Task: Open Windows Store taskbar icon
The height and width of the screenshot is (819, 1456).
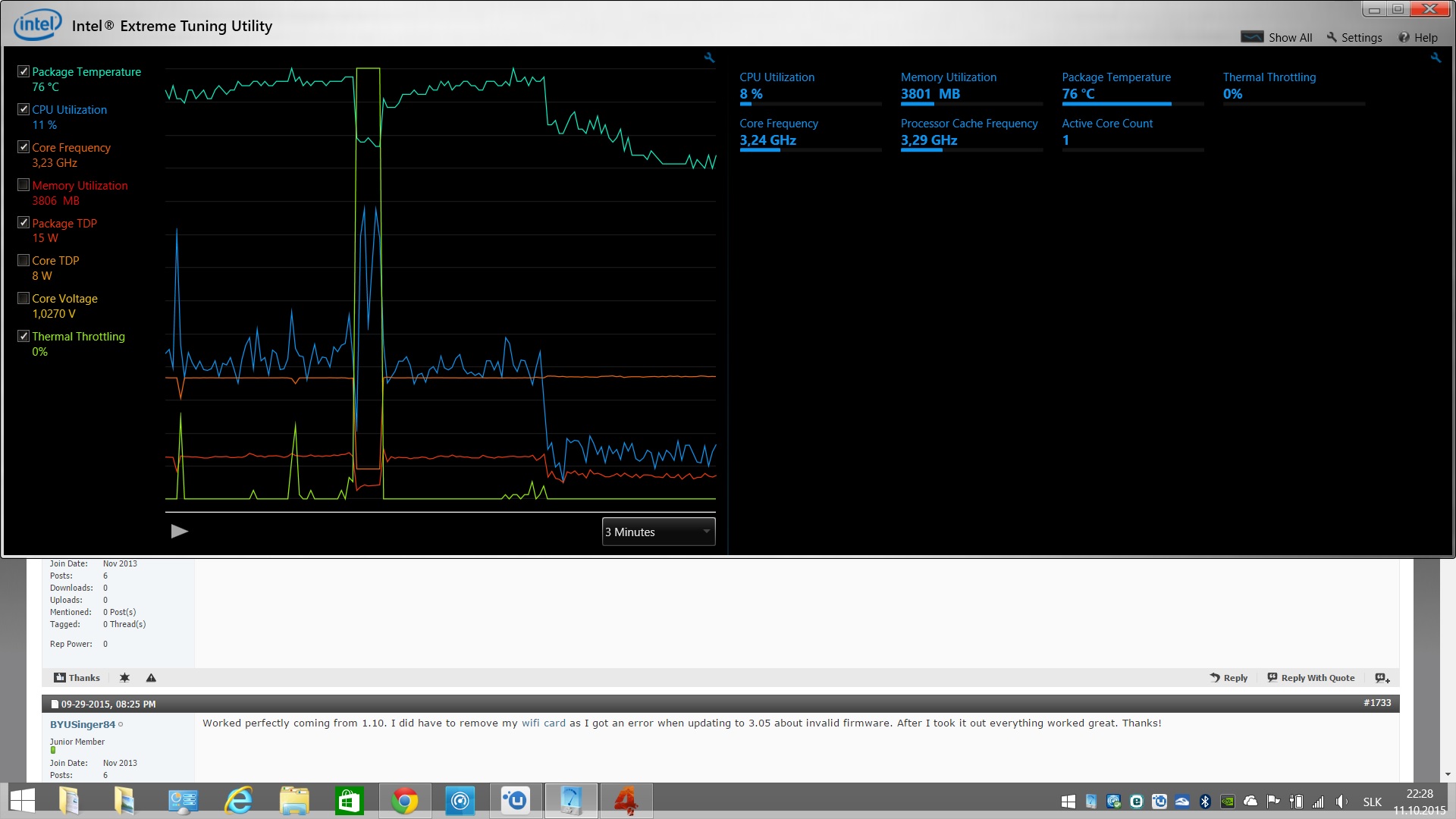Action: 350,801
